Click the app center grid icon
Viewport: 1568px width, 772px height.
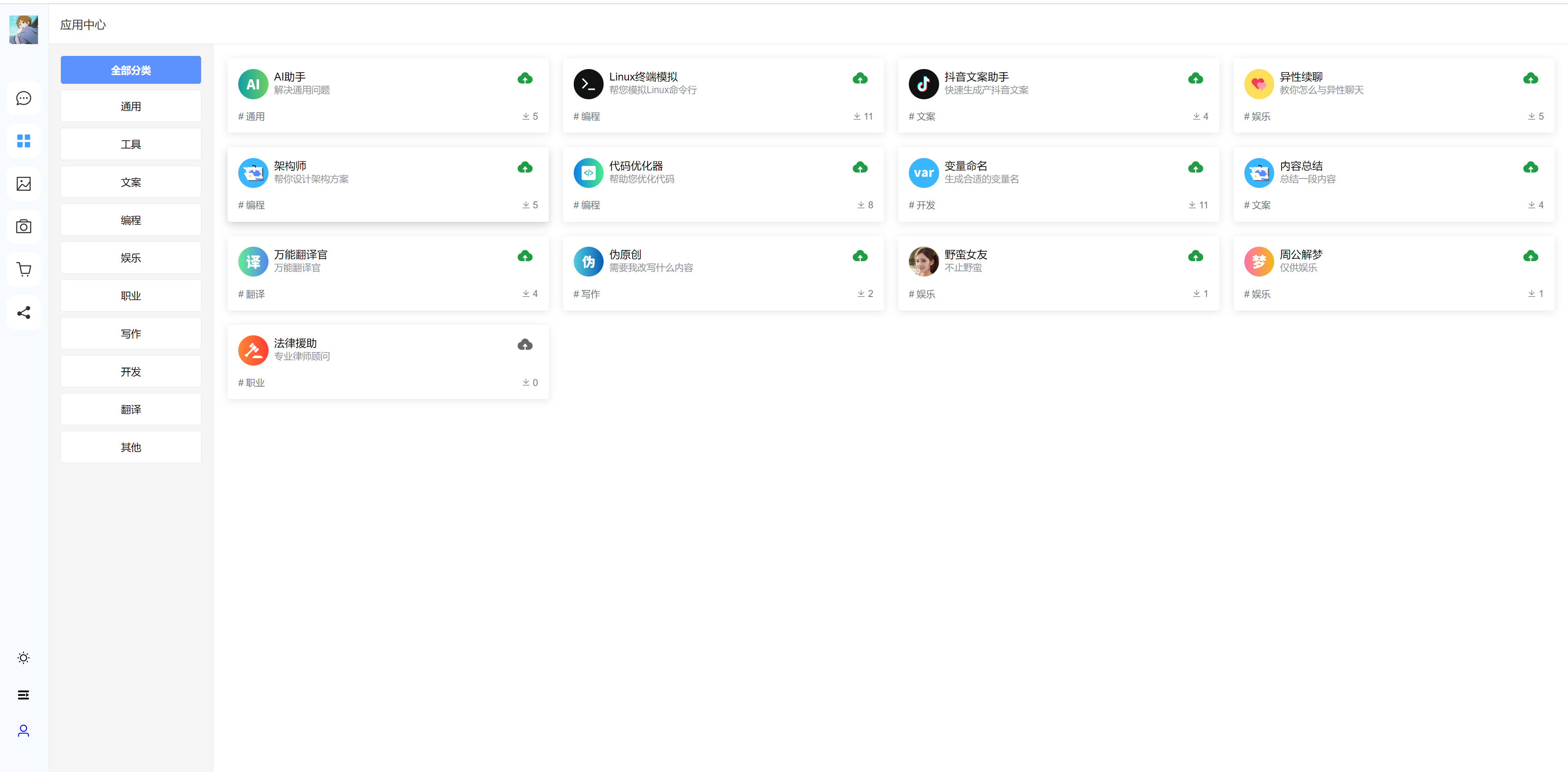(x=24, y=141)
